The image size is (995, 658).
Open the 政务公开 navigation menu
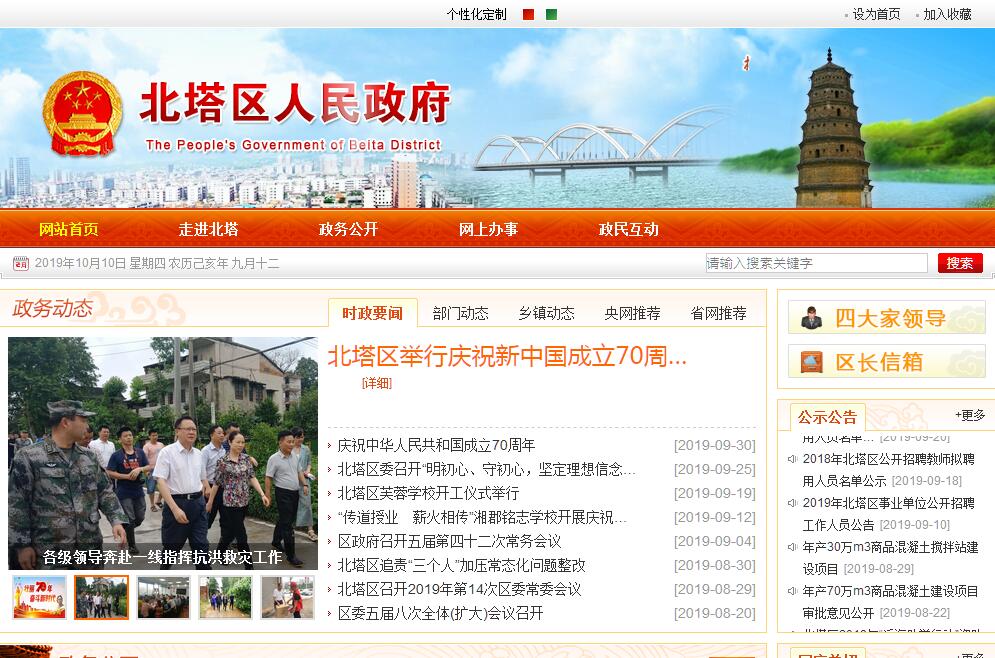[x=348, y=229]
